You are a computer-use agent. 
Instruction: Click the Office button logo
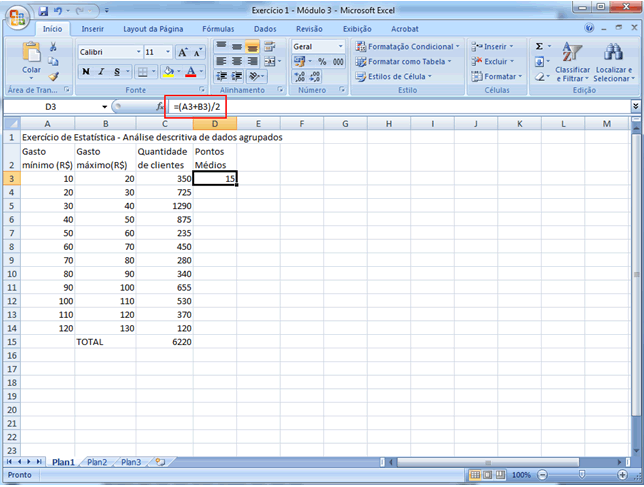14,14
